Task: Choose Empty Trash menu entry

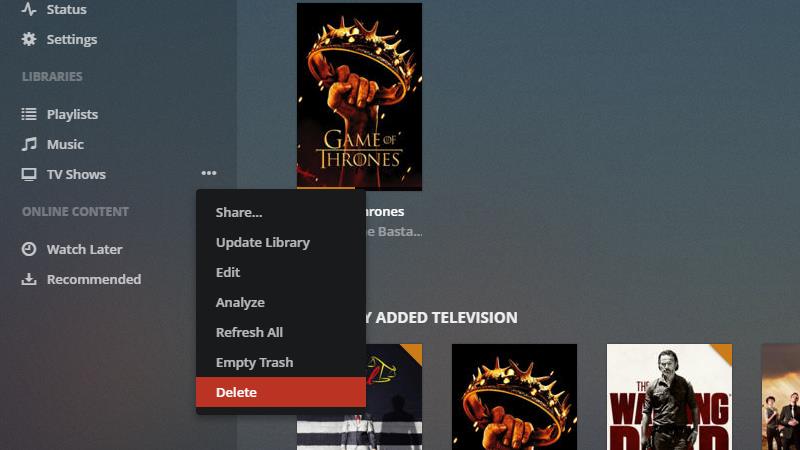Action: click(281, 362)
